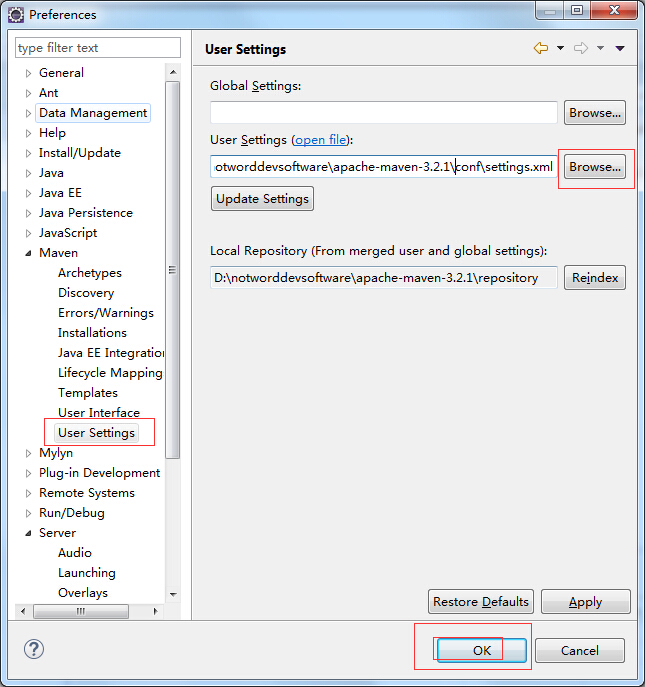Browse for User Settings file

click(595, 166)
